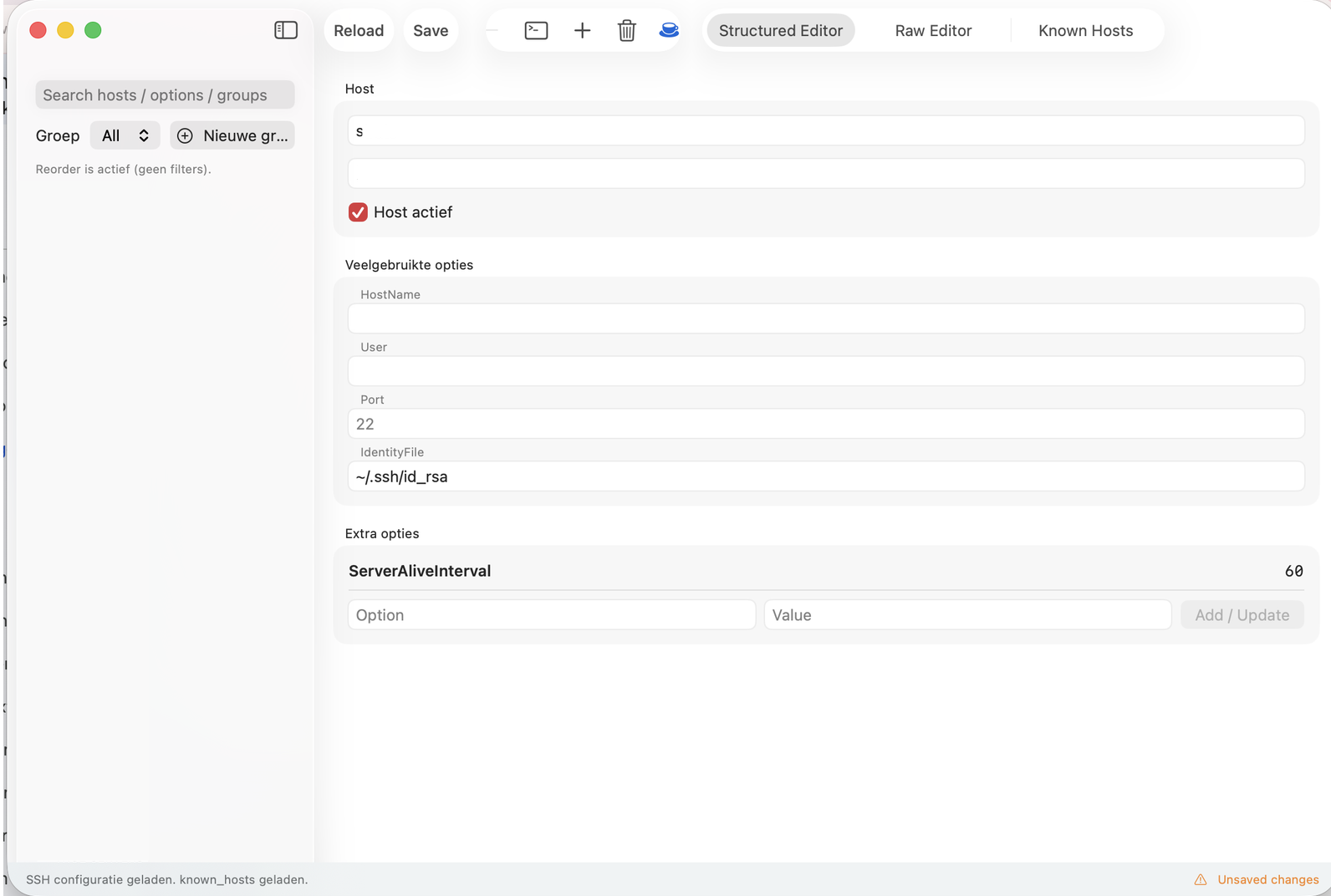1331x896 pixels.
Task: Click the Reload button
Action: 359,31
